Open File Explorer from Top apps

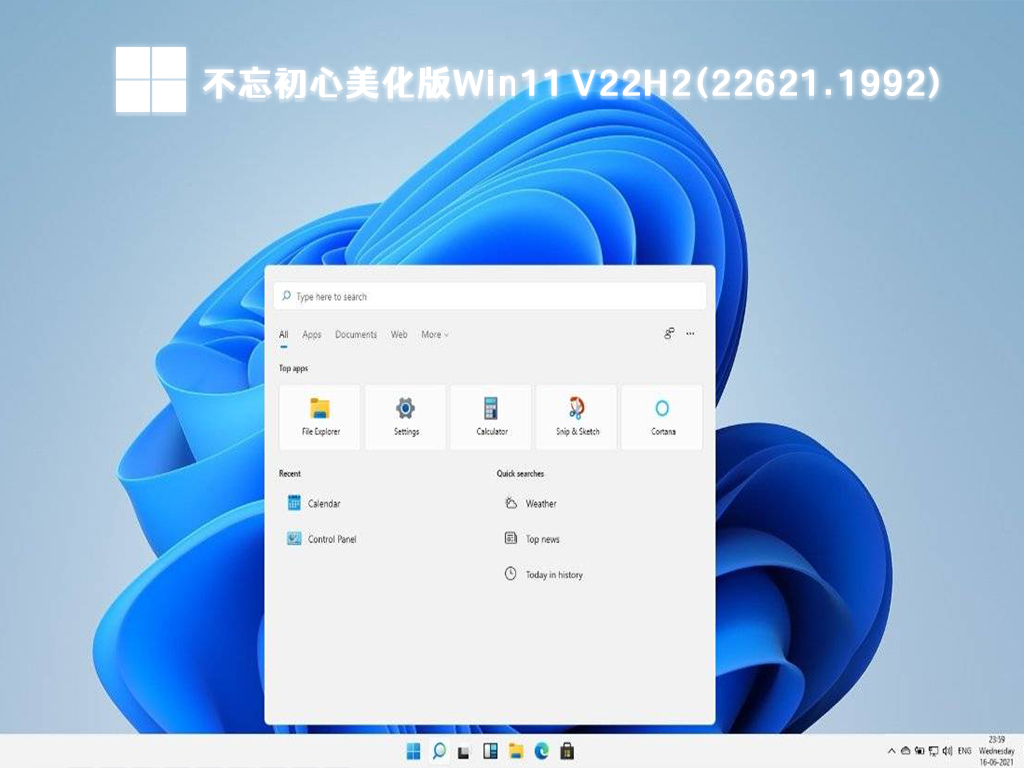319,417
